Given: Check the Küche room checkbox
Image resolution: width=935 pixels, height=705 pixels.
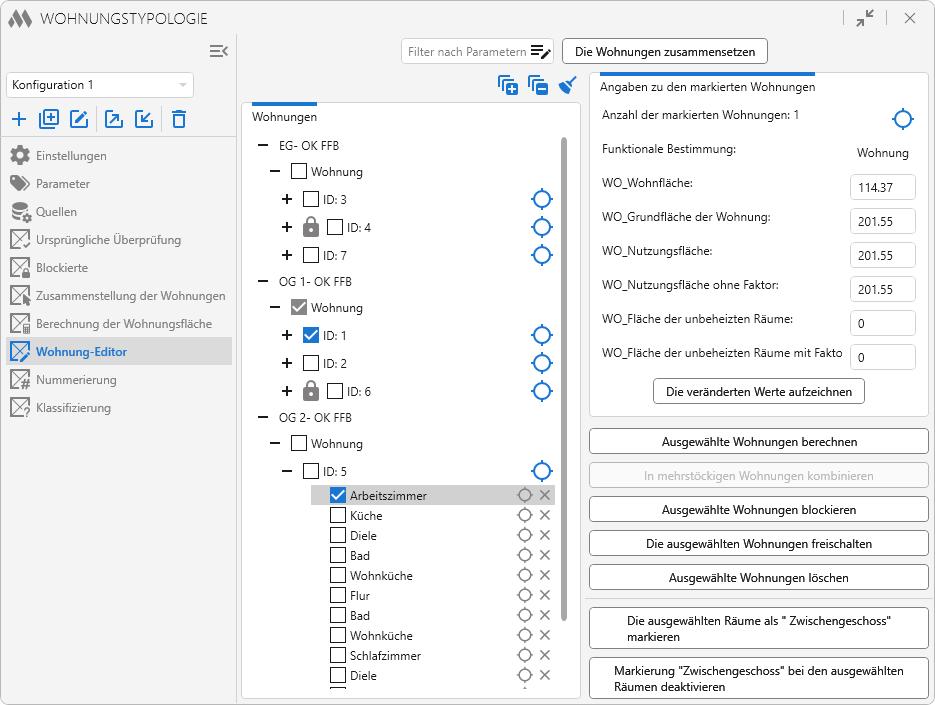Looking at the screenshot, I should 338,516.
